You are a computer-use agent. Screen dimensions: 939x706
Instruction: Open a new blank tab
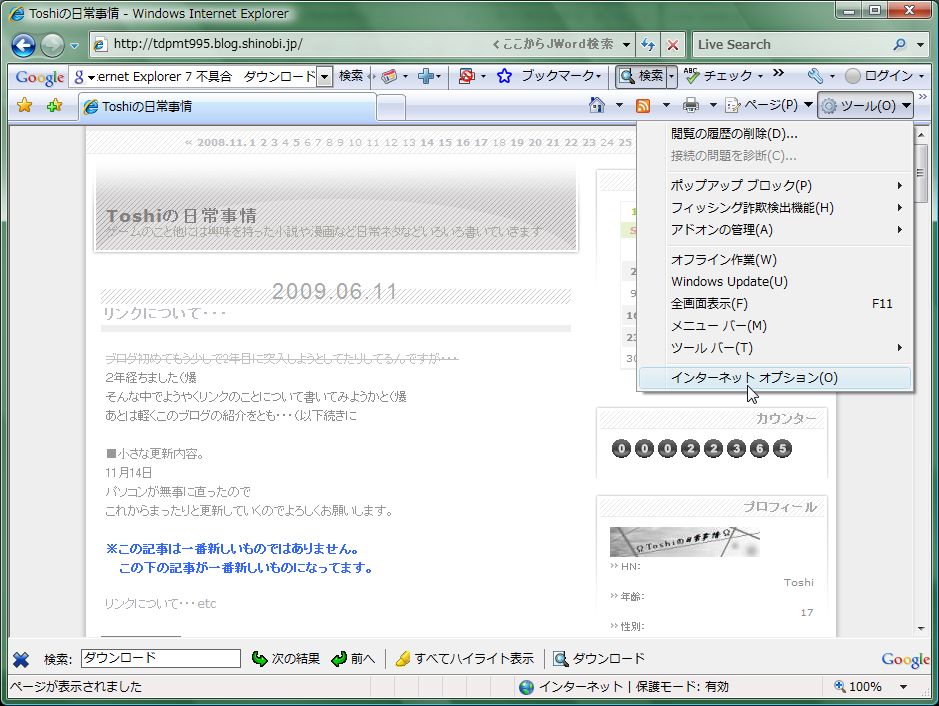coord(392,108)
